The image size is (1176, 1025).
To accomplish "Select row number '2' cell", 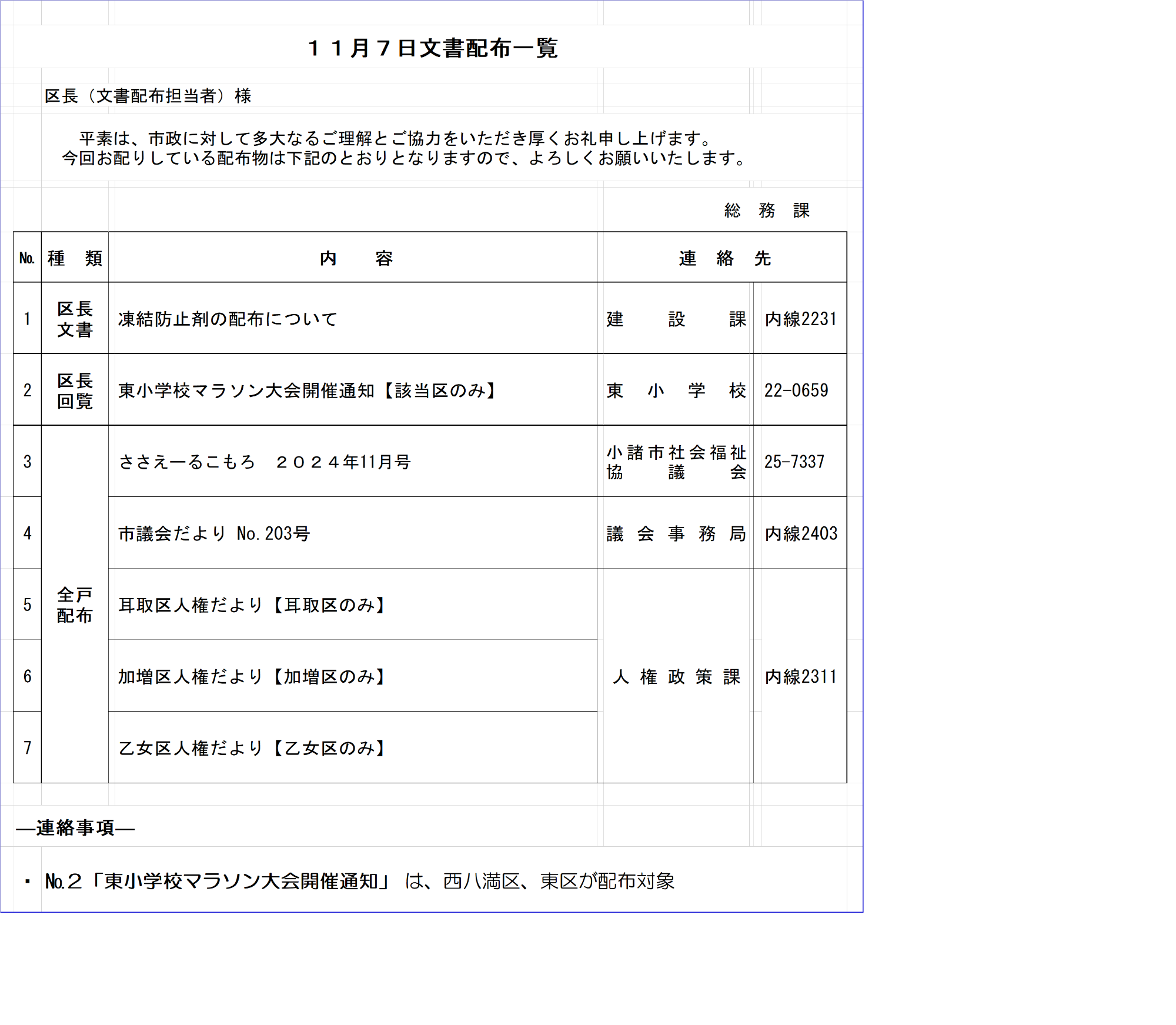I will [27, 390].
